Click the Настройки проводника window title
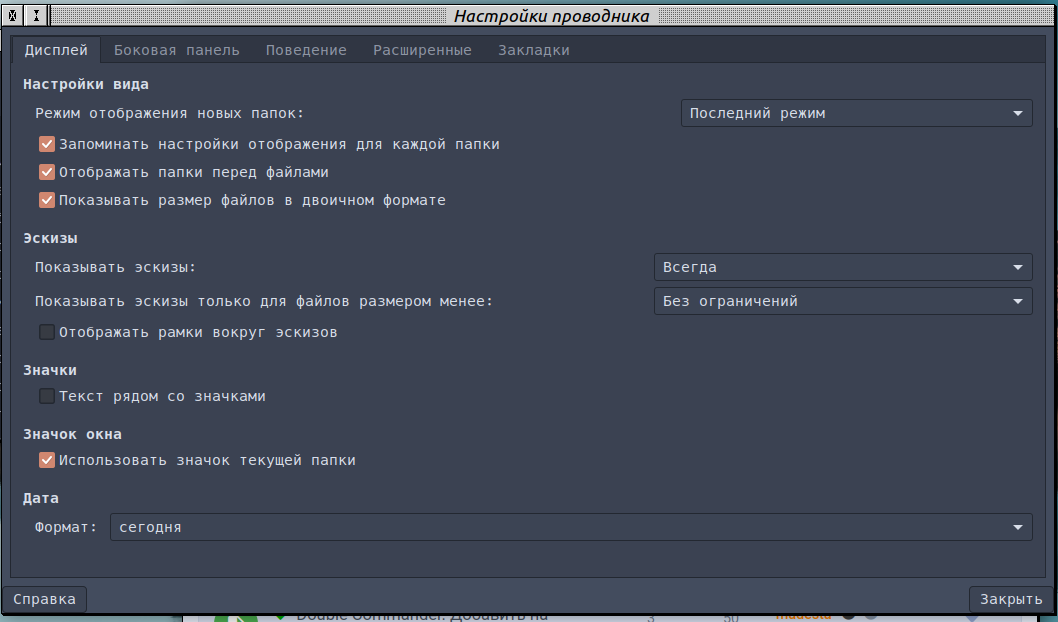 coord(551,16)
